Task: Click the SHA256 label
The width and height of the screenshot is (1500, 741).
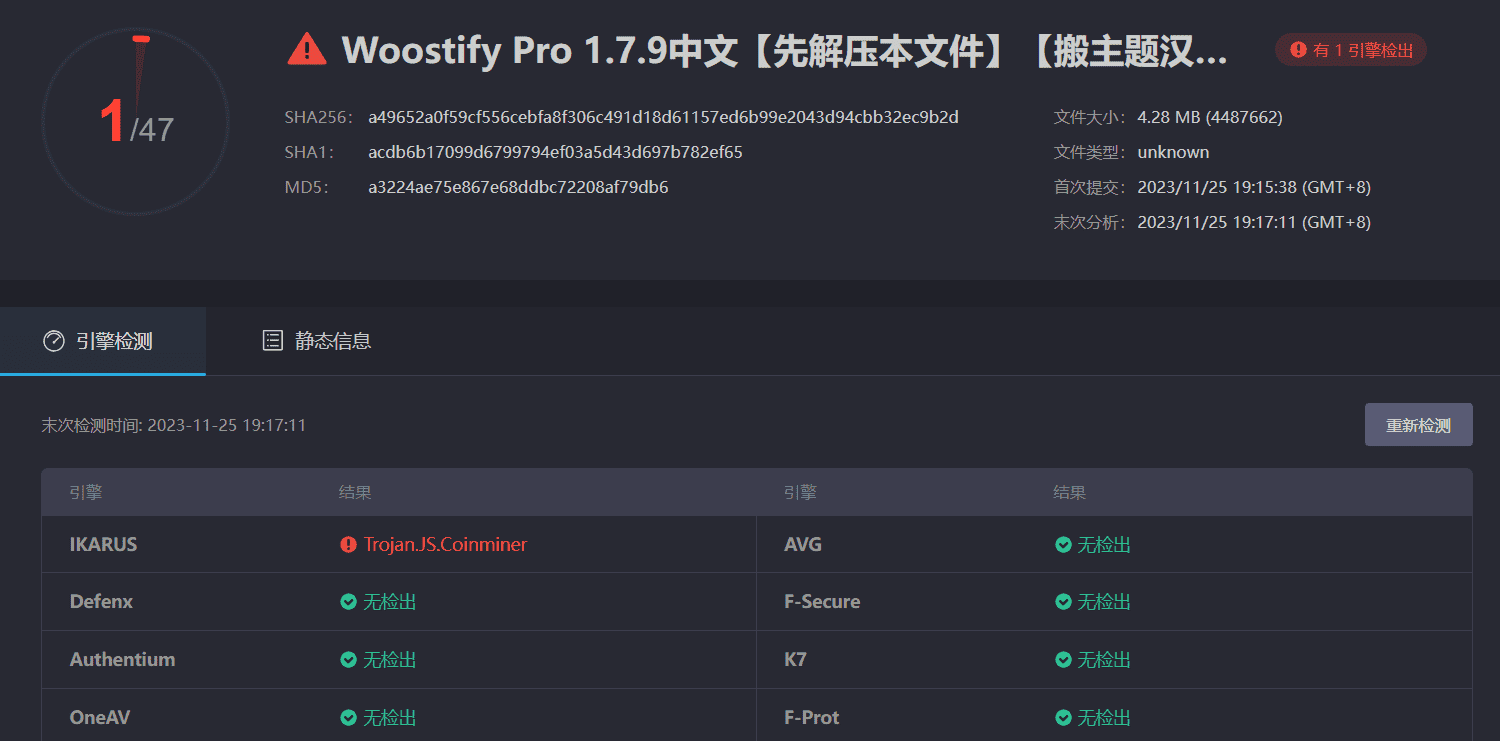Action: click(319, 117)
